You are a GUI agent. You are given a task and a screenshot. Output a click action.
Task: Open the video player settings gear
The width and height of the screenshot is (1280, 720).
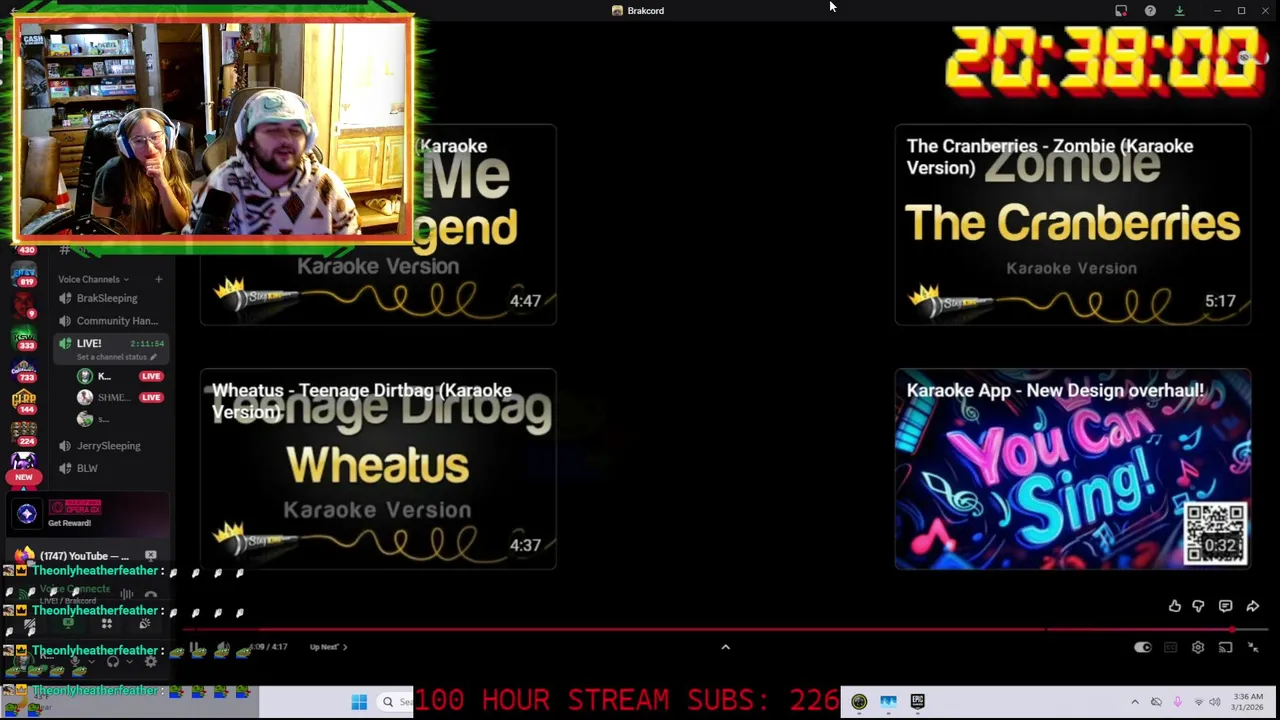(1198, 647)
